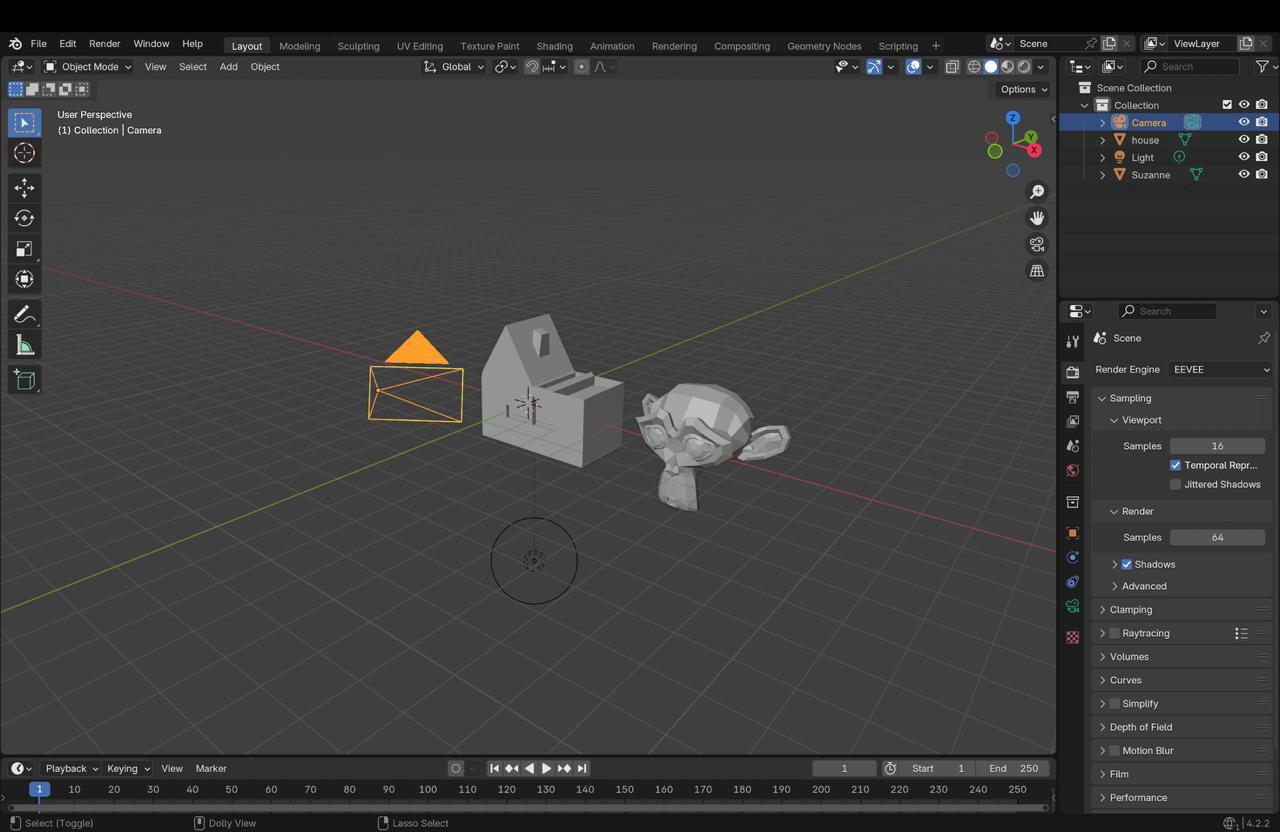
Task: Click the Add Cube tool icon
Action: click(x=24, y=379)
